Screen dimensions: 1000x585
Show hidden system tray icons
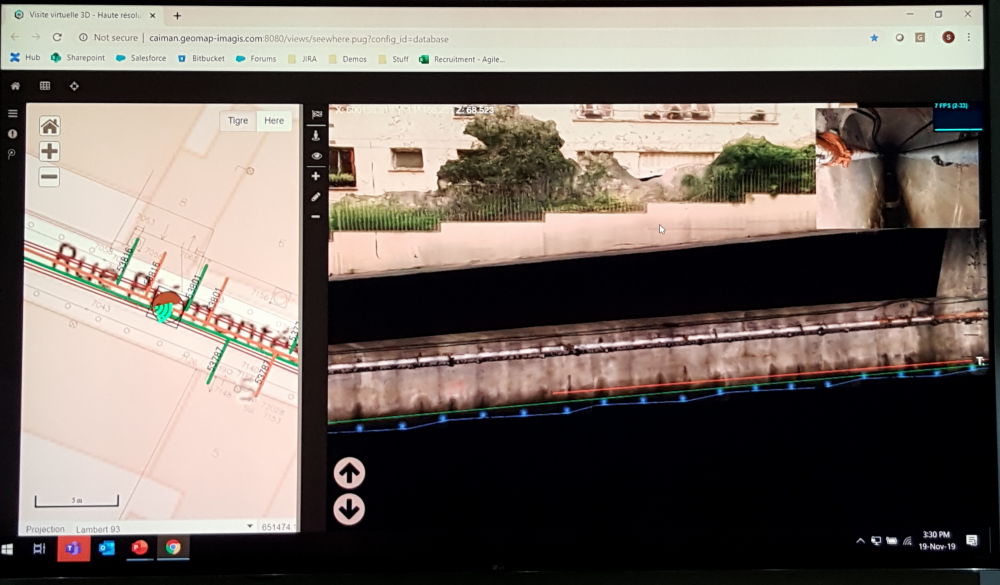pos(860,541)
